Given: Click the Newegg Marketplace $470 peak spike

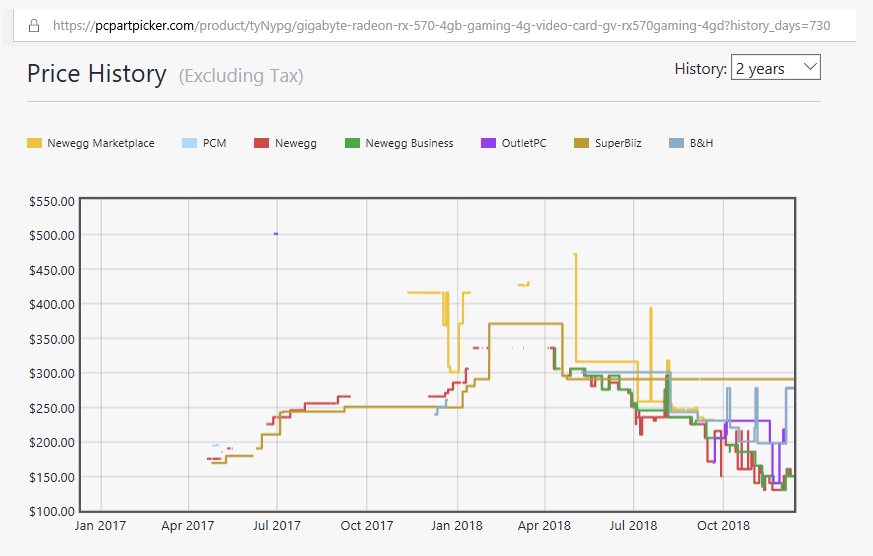Looking at the screenshot, I should click(575, 255).
